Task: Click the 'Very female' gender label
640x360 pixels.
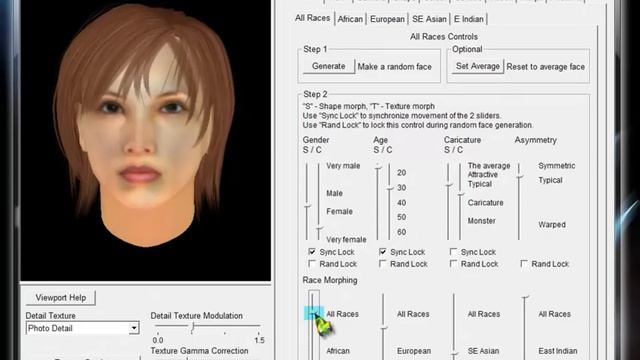Action: [346, 239]
